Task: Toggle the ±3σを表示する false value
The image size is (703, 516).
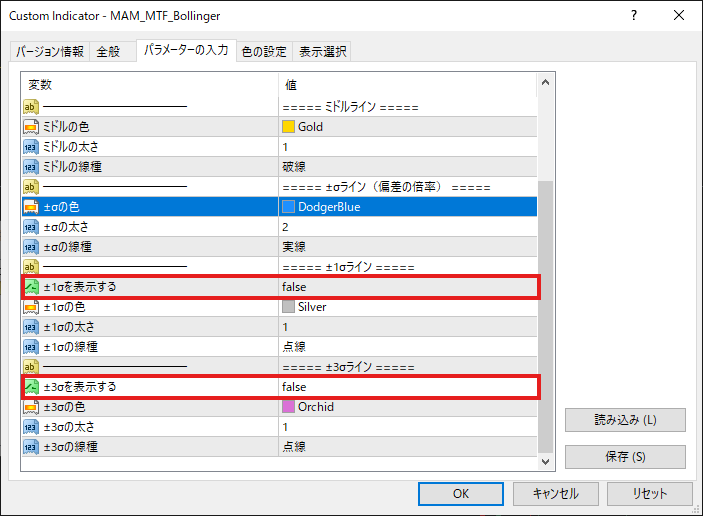Action: 408,387
